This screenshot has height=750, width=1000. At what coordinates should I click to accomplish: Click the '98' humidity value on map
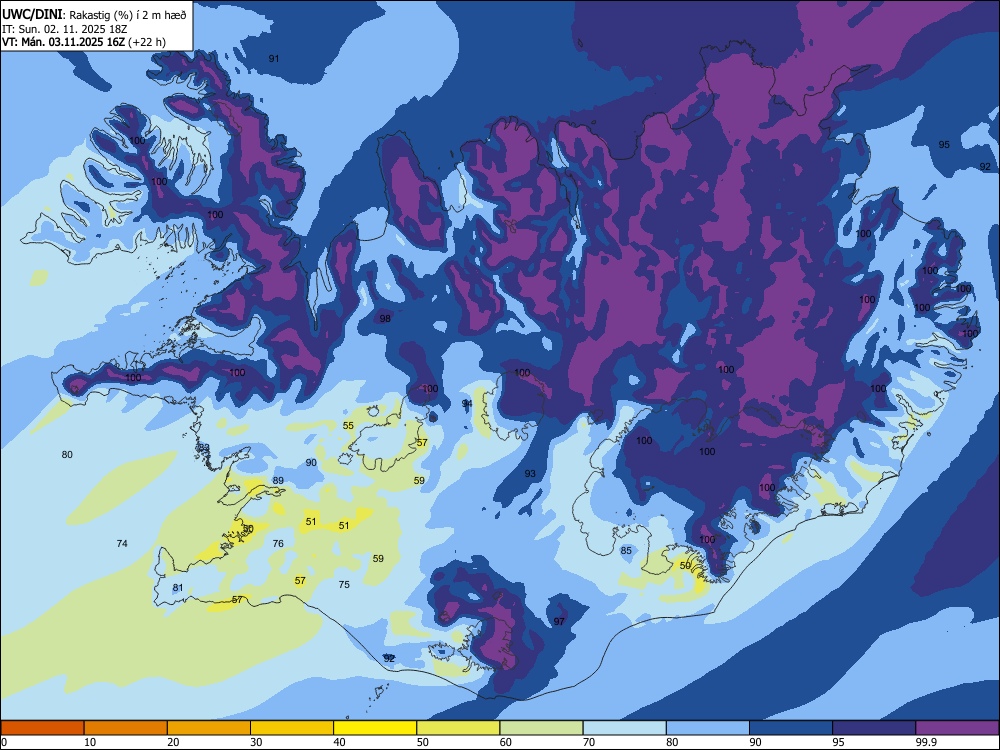pos(385,318)
